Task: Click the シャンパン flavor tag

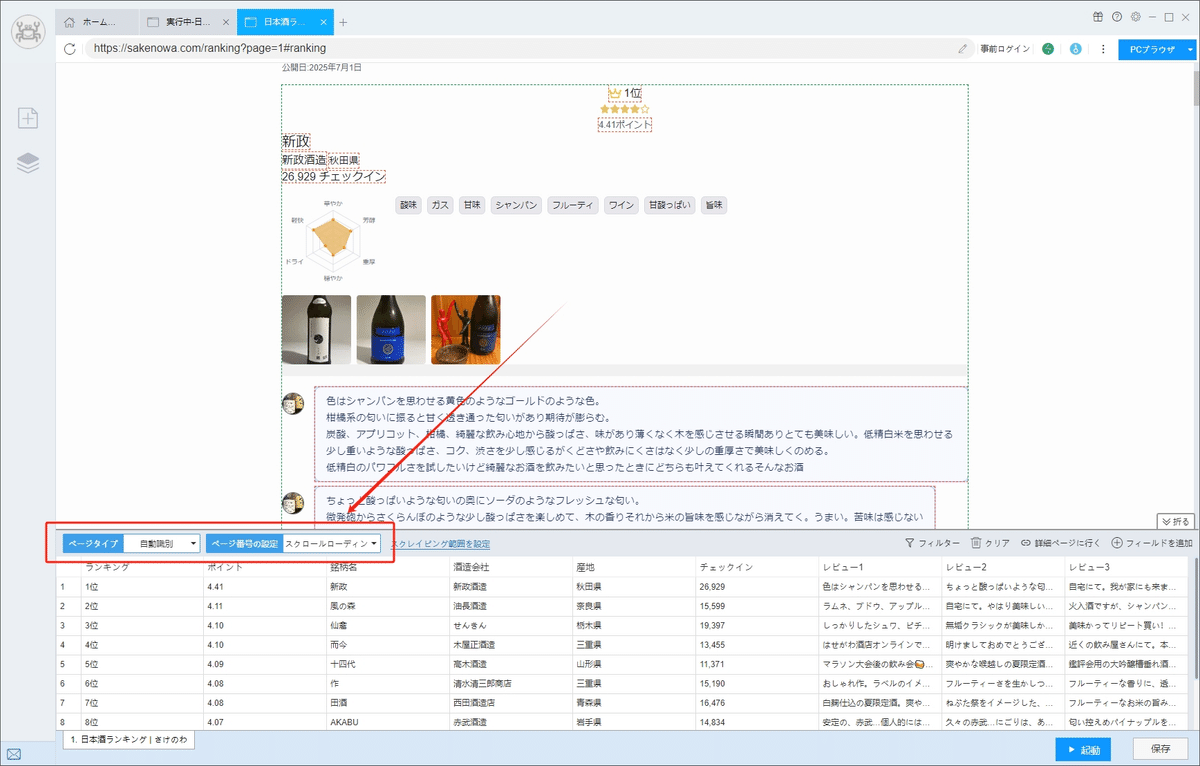Action: (517, 205)
